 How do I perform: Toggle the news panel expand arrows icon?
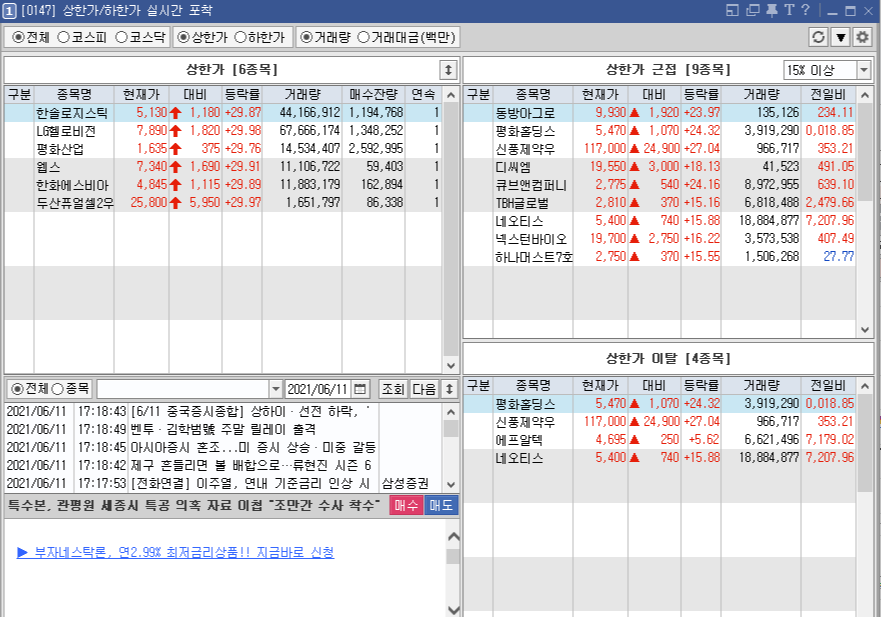(x=449, y=389)
